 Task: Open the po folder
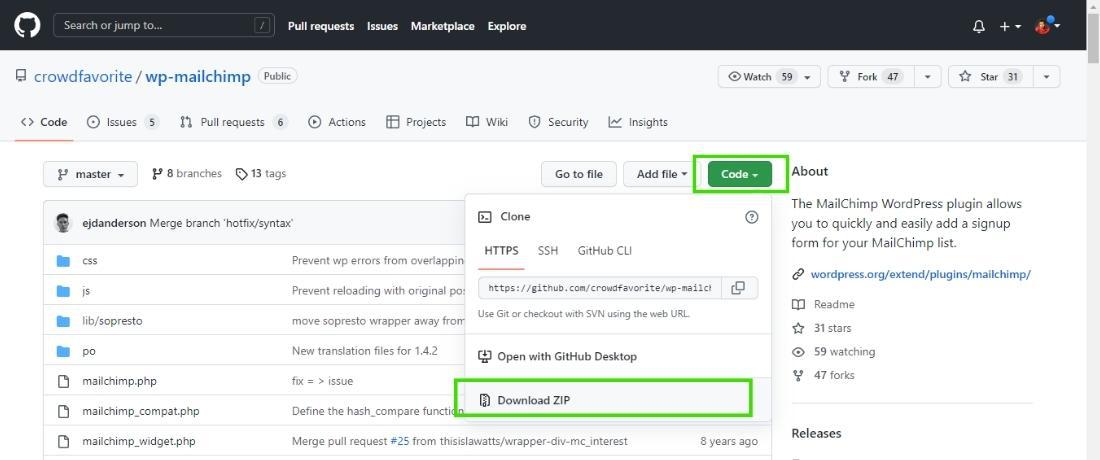[88, 351]
